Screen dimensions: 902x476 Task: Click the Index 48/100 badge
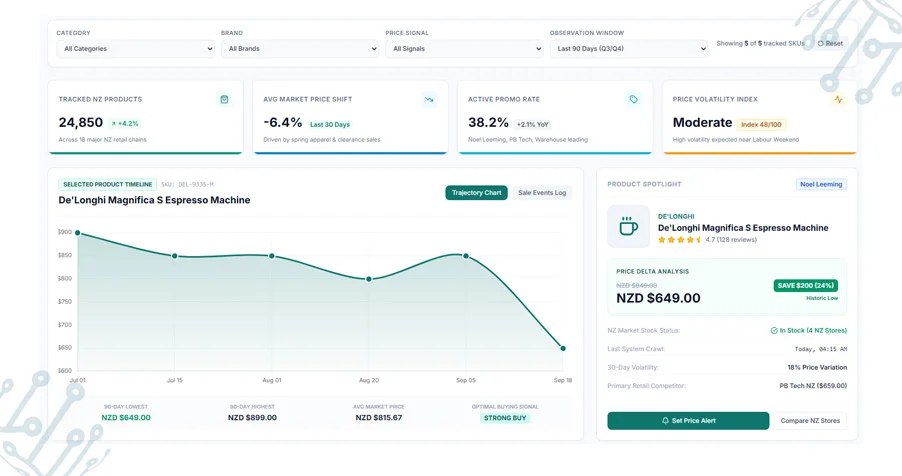click(x=761, y=124)
